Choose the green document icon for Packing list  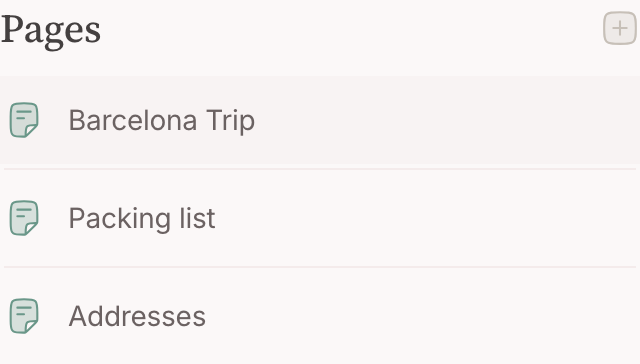(x=24, y=218)
